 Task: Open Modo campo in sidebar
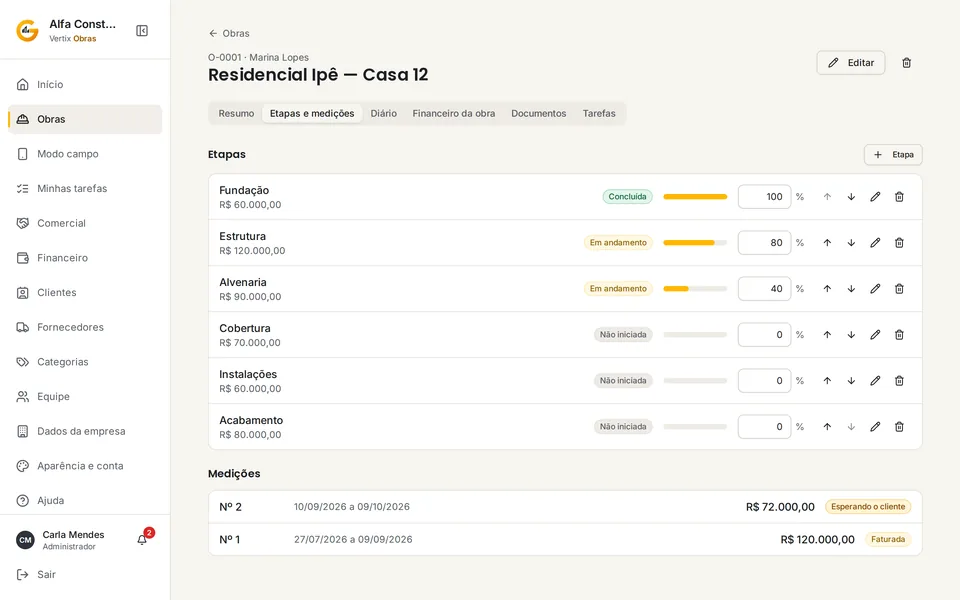[85, 154]
